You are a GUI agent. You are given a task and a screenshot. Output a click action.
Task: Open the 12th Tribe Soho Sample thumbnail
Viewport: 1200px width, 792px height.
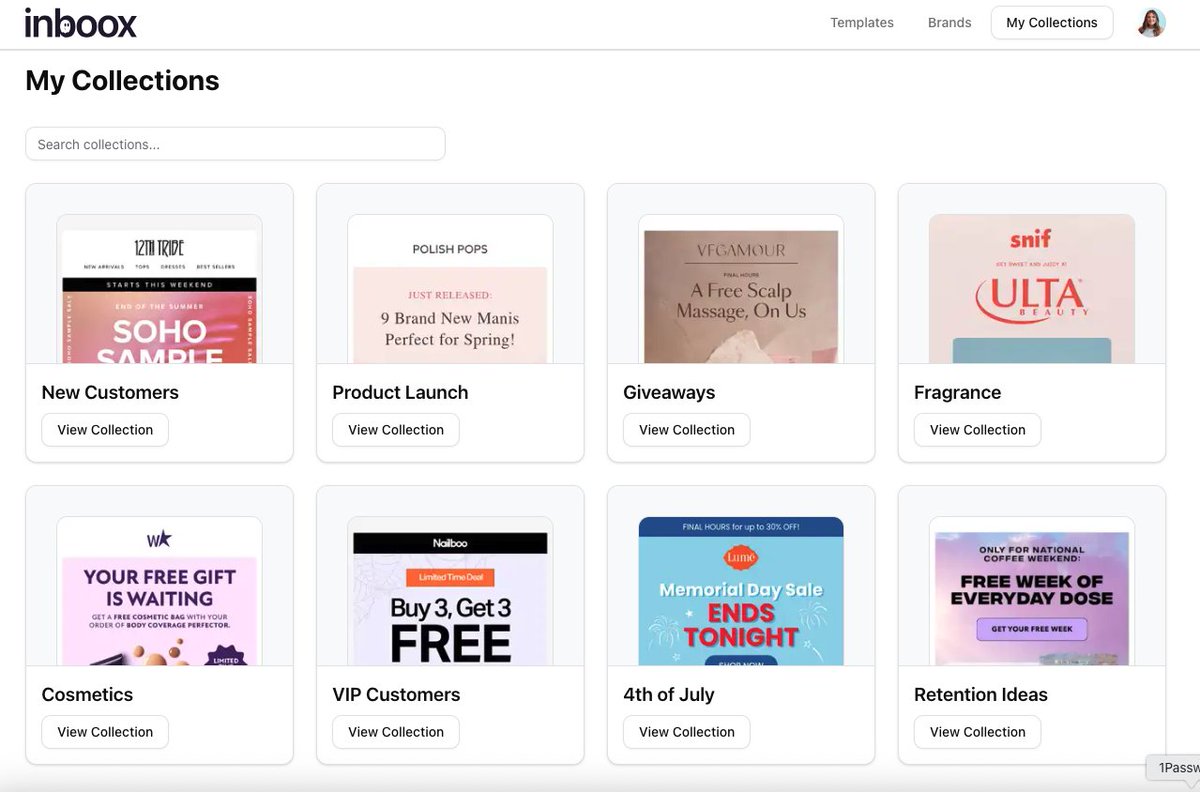click(159, 289)
